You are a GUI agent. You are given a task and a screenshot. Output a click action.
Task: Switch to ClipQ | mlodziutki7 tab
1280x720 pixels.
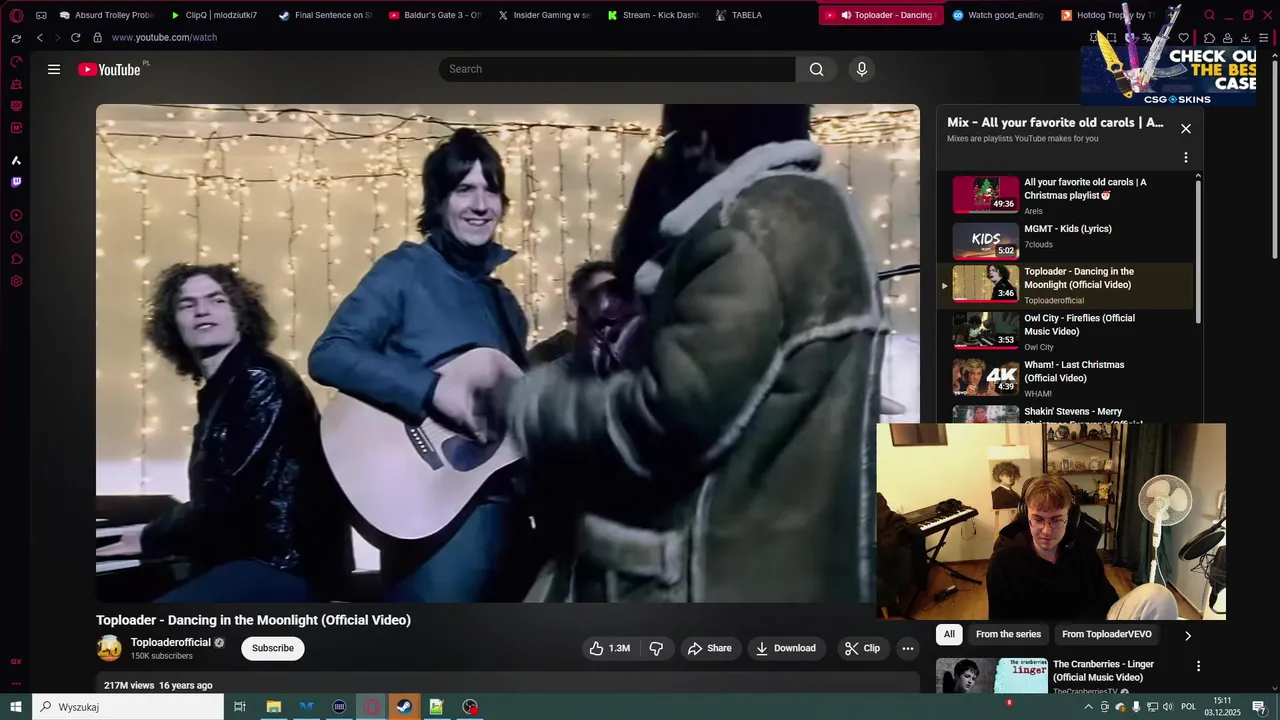(x=214, y=15)
